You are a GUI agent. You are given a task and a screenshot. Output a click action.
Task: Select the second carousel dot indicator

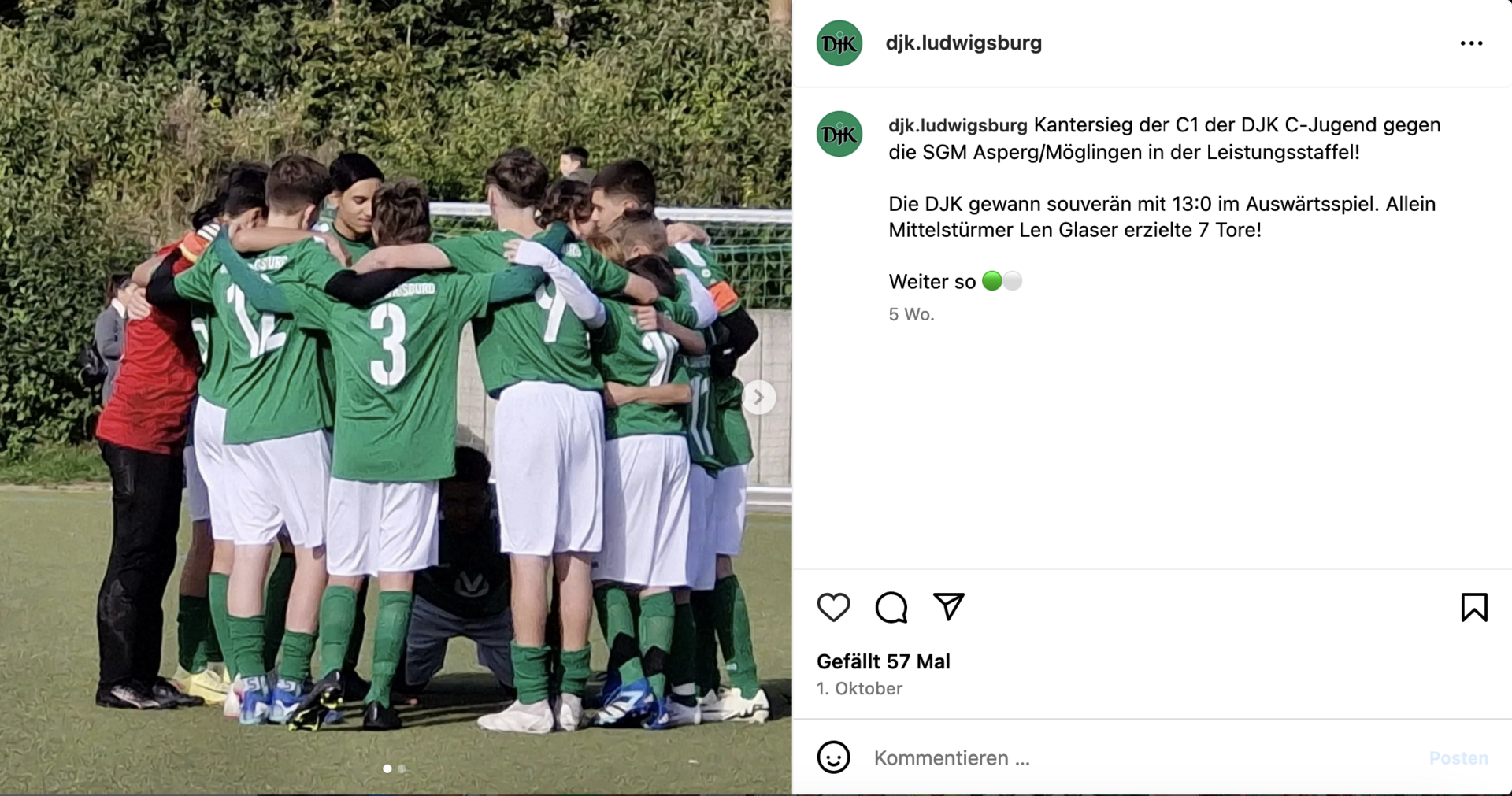click(402, 768)
